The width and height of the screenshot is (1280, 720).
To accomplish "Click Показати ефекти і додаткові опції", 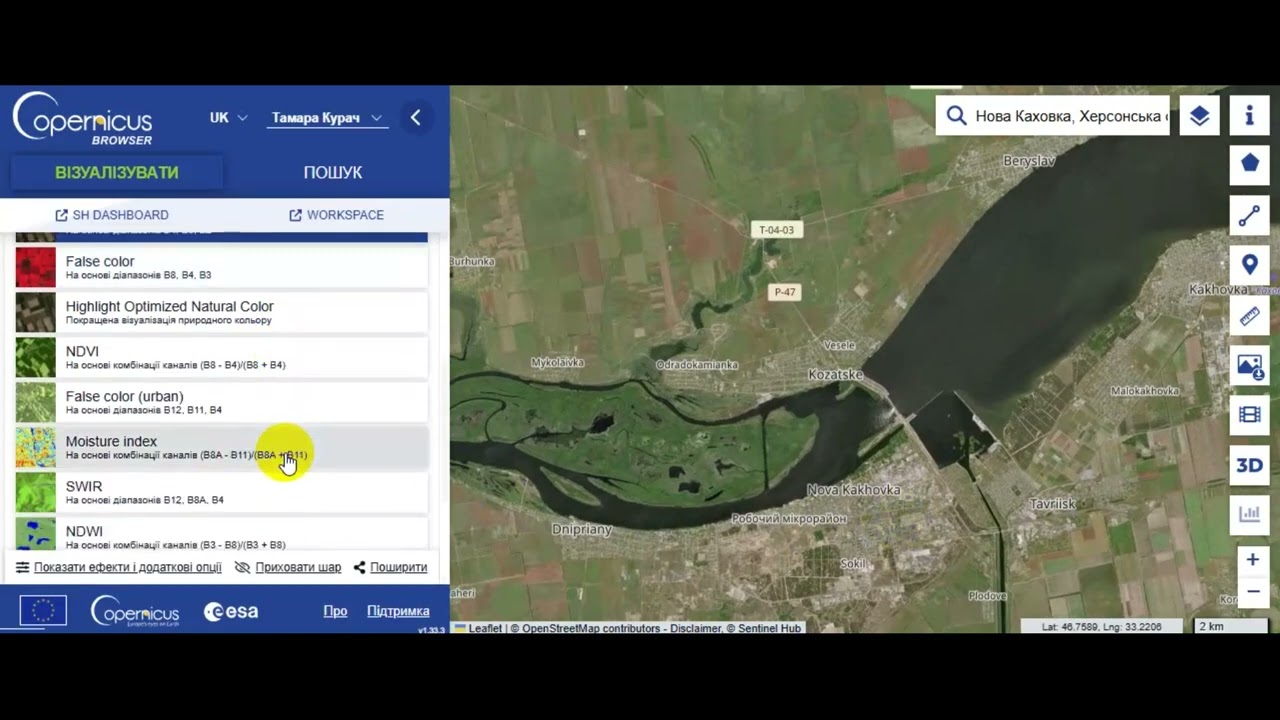I will [x=119, y=567].
